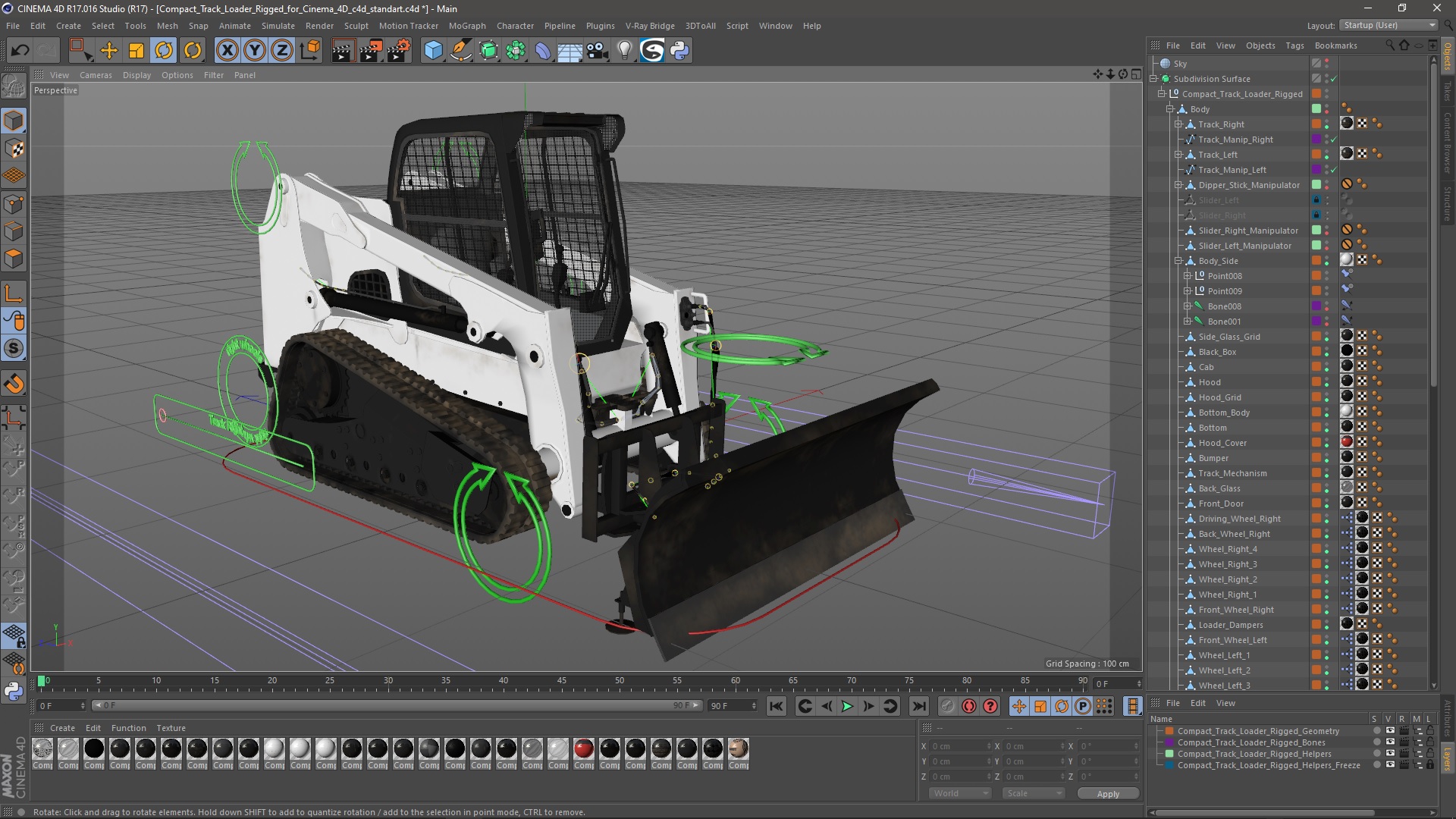The image size is (1456, 819).
Task: Add a Floor environment object
Action: (570, 51)
